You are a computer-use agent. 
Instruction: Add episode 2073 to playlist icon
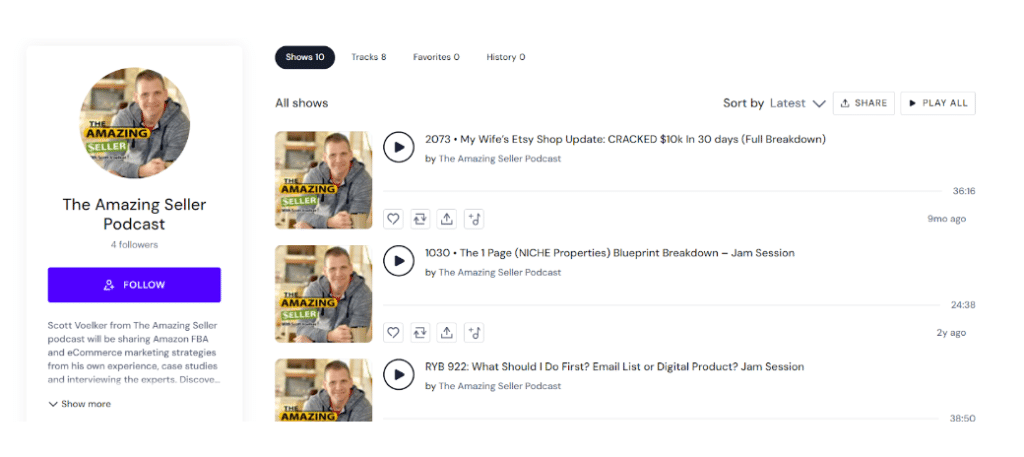(474, 219)
